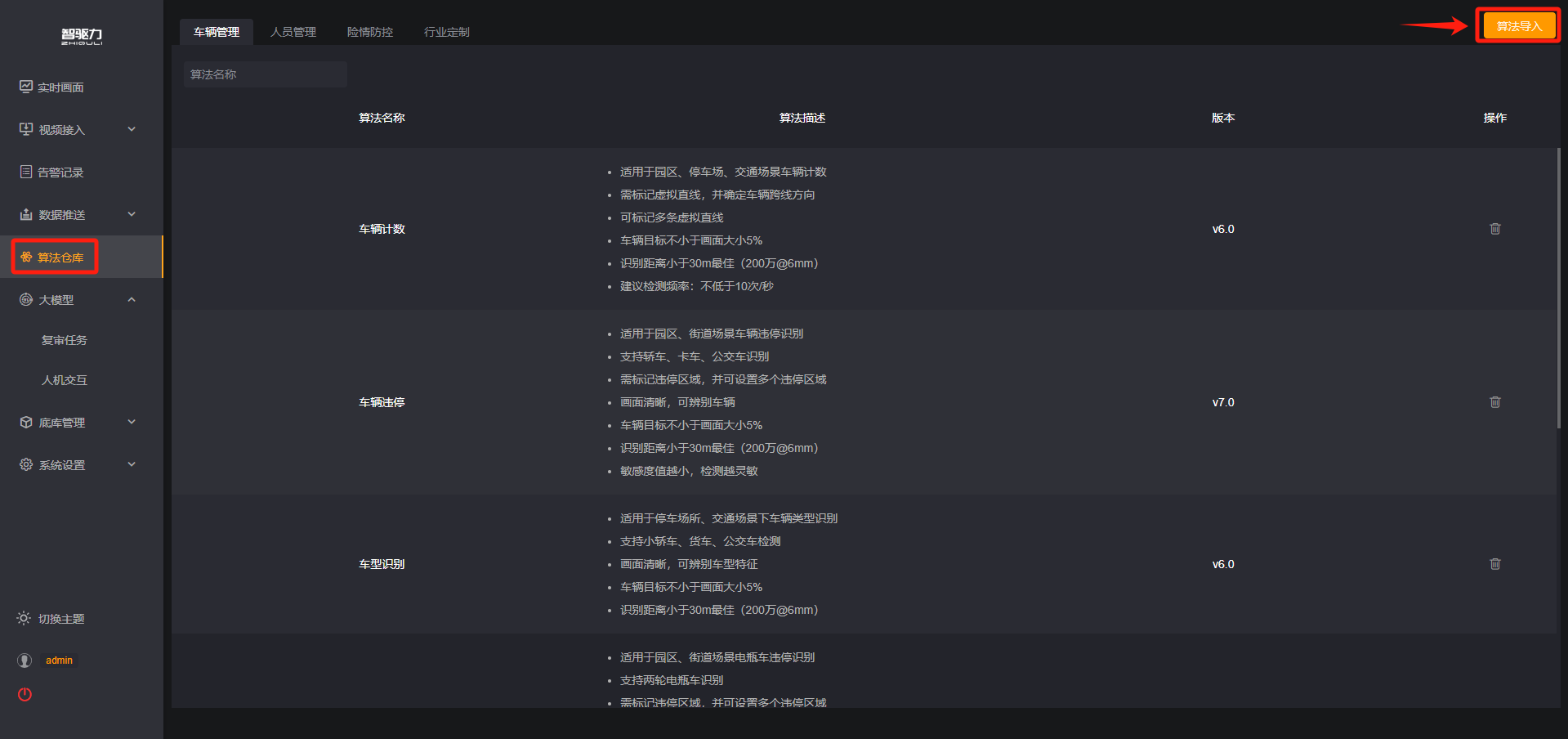Click the 车辆违停 algorithm name
Screen dimensions: 1568x739
[382, 402]
